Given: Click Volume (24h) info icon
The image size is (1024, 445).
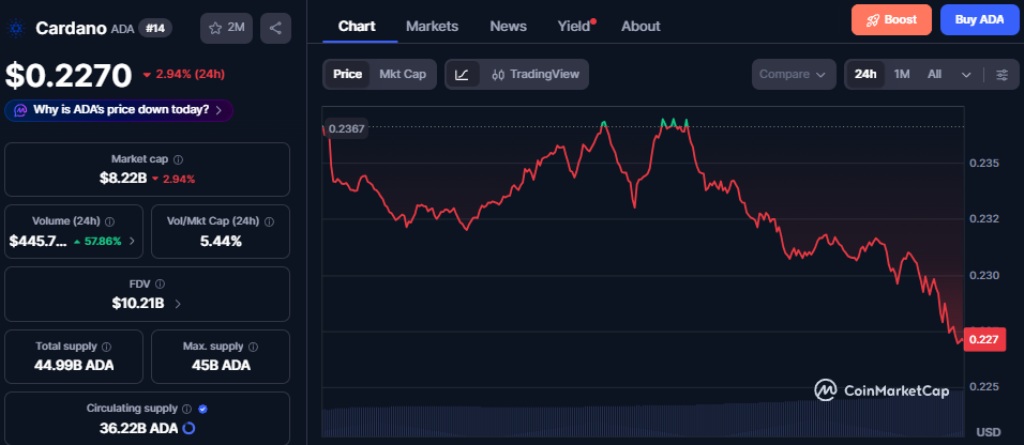Looking at the screenshot, I should pos(110,222).
